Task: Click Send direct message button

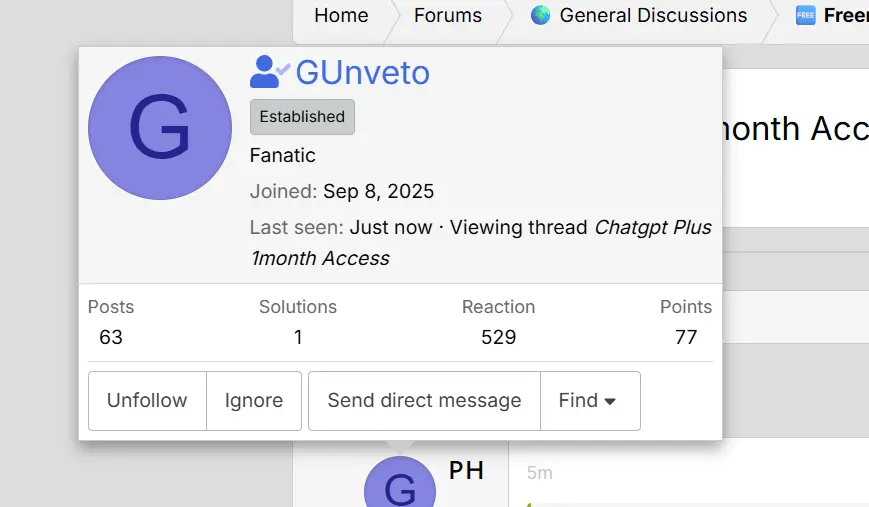Action: click(x=425, y=401)
